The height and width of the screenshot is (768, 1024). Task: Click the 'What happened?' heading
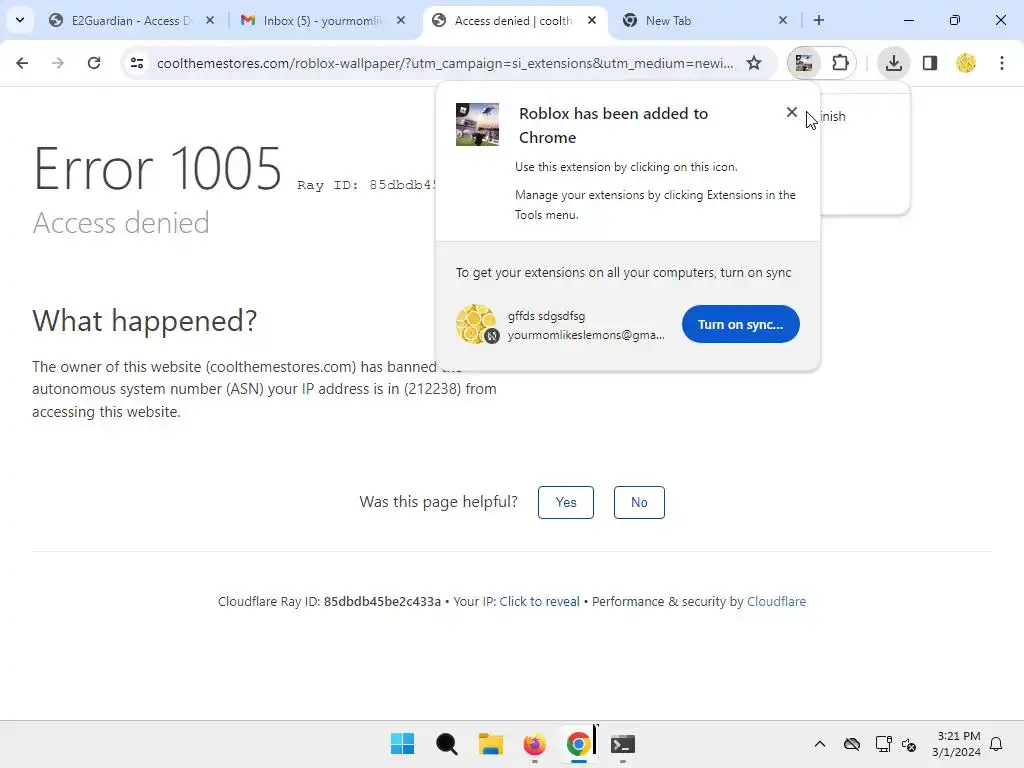click(145, 321)
